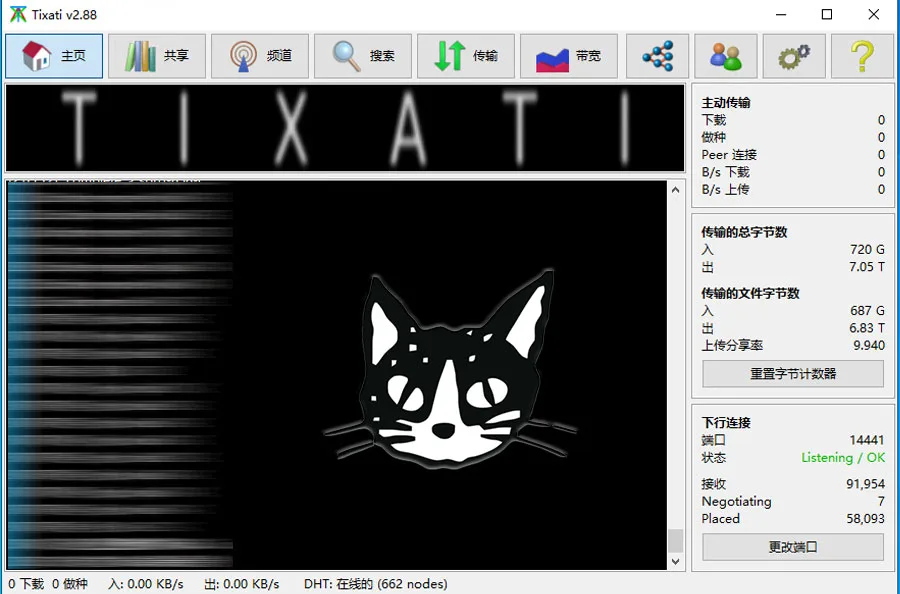Screen dimensions: 900x594
Task: Open the 传输 transfers tab
Action: tap(465, 56)
